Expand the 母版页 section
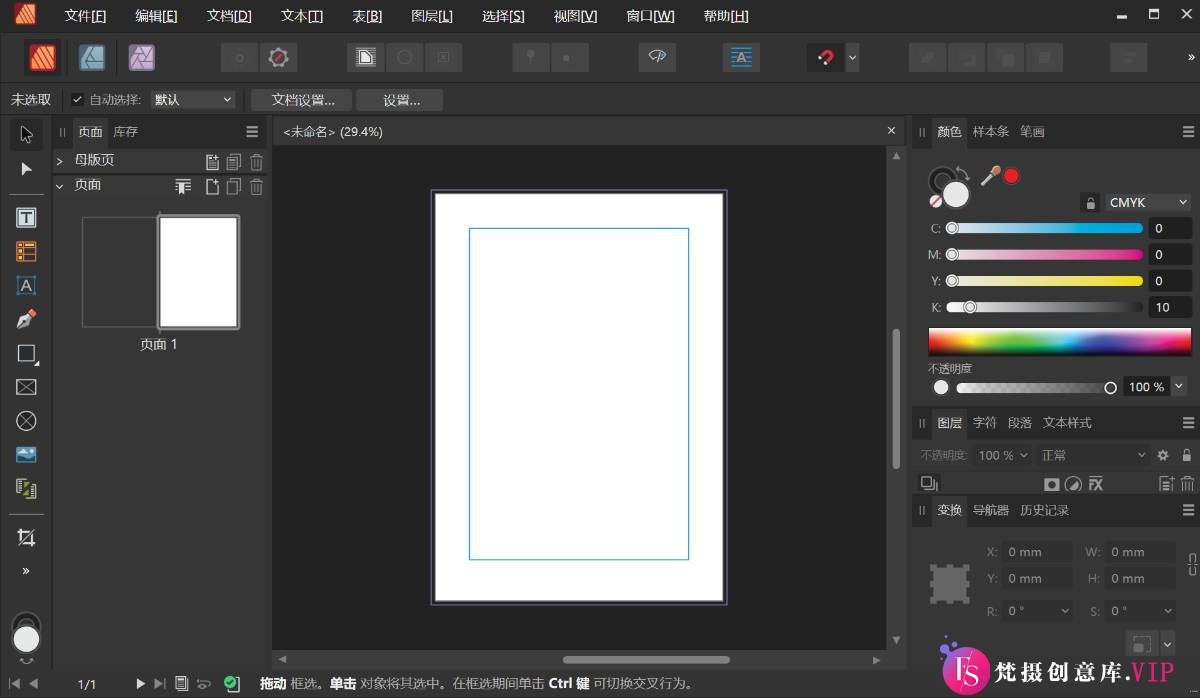The image size is (1200, 698). click(x=60, y=161)
